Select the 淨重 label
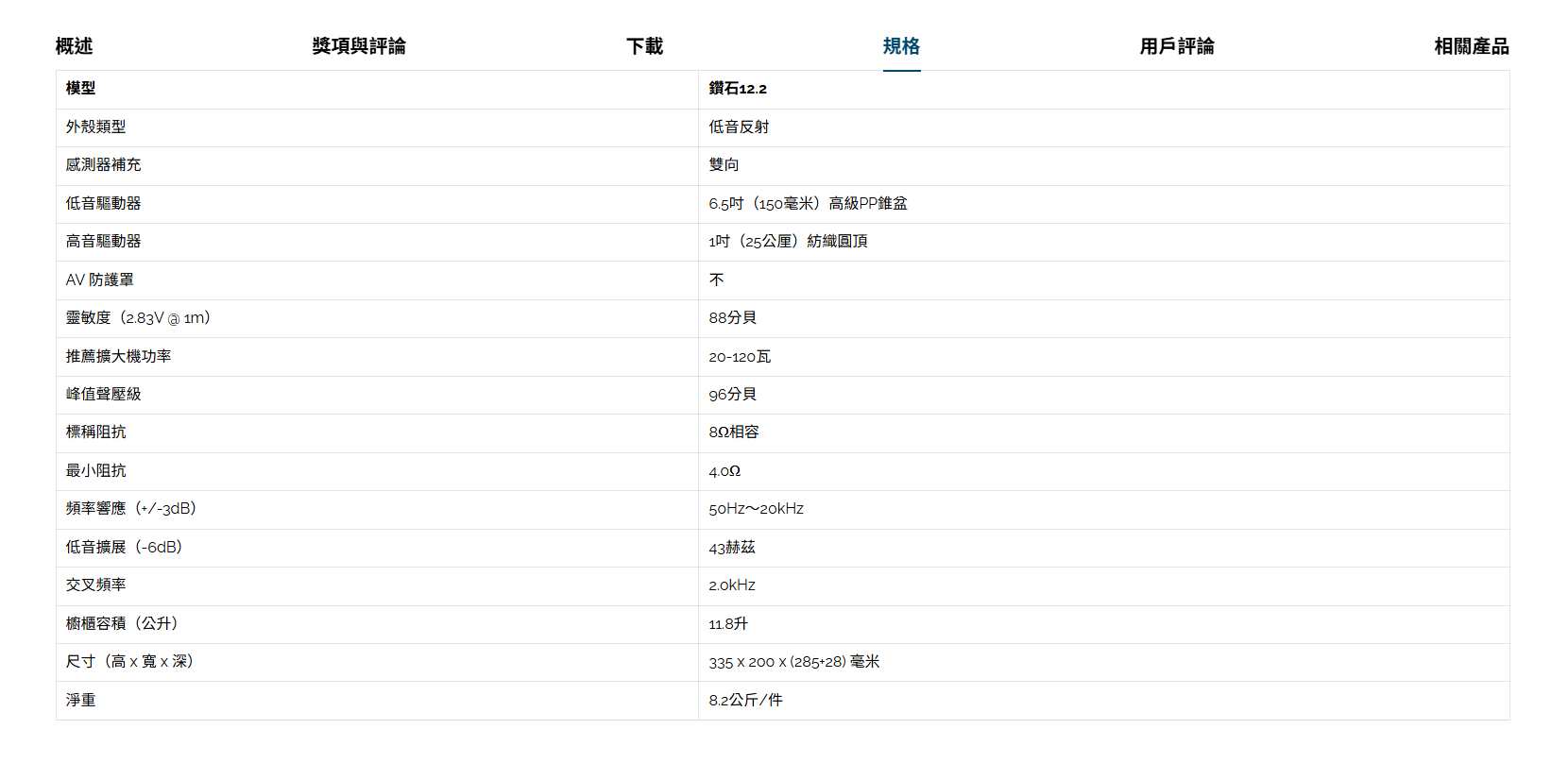The height and width of the screenshot is (763, 1568). pos(80,700)
